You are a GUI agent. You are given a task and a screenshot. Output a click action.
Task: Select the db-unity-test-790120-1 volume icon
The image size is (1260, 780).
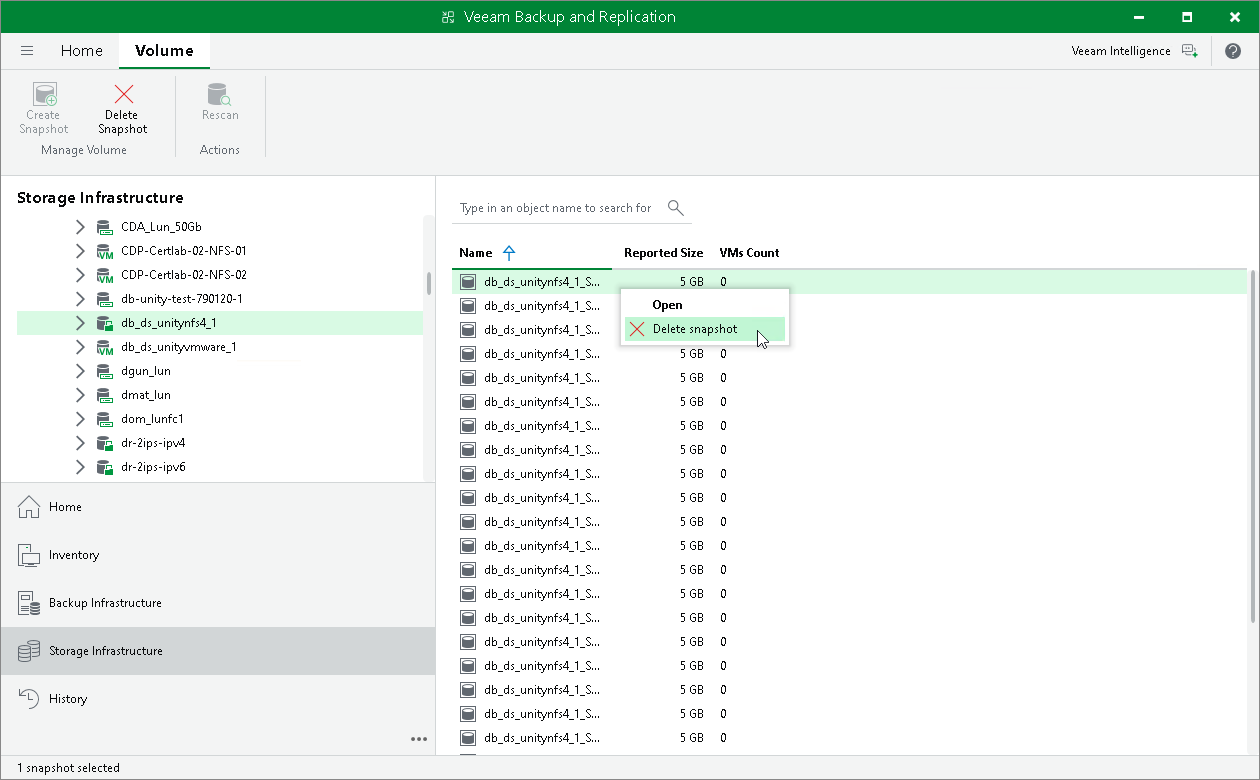[104, 299]
